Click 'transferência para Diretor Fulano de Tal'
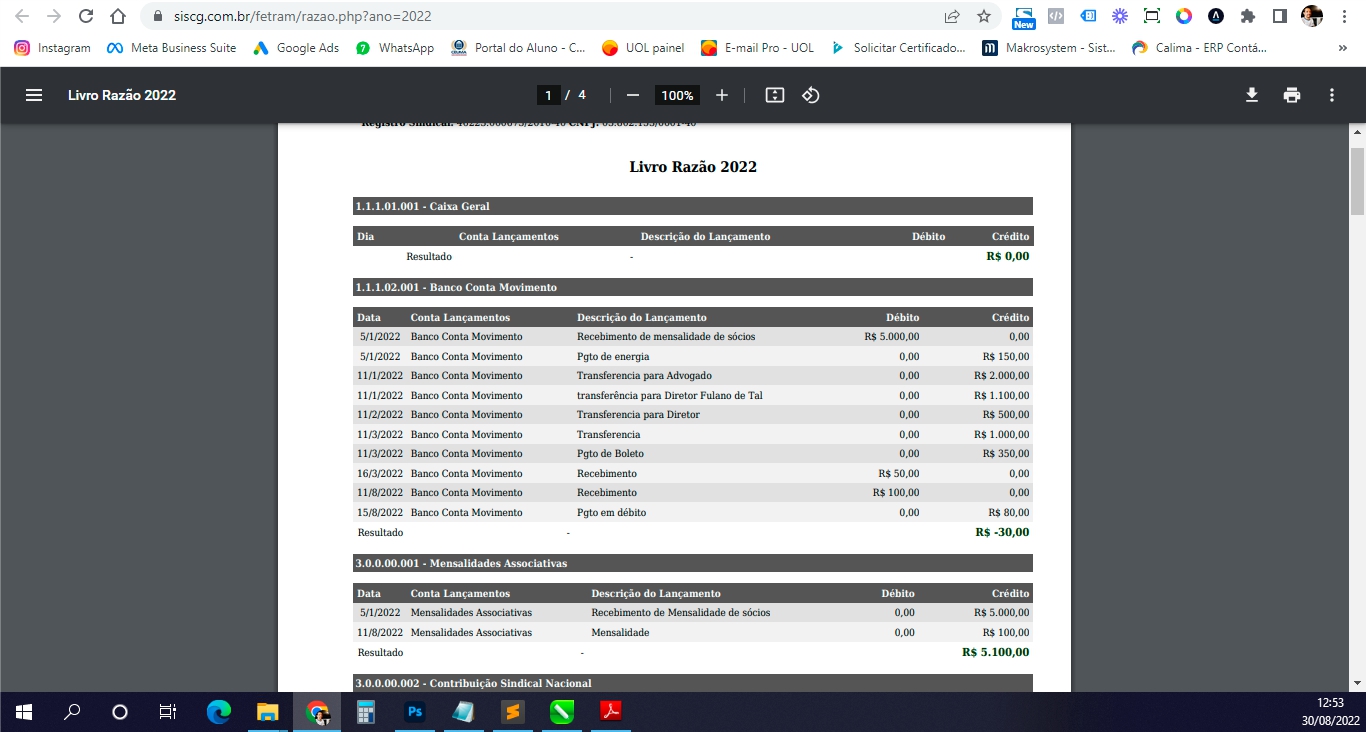The image size is (1366, 732). coord(670,396)
